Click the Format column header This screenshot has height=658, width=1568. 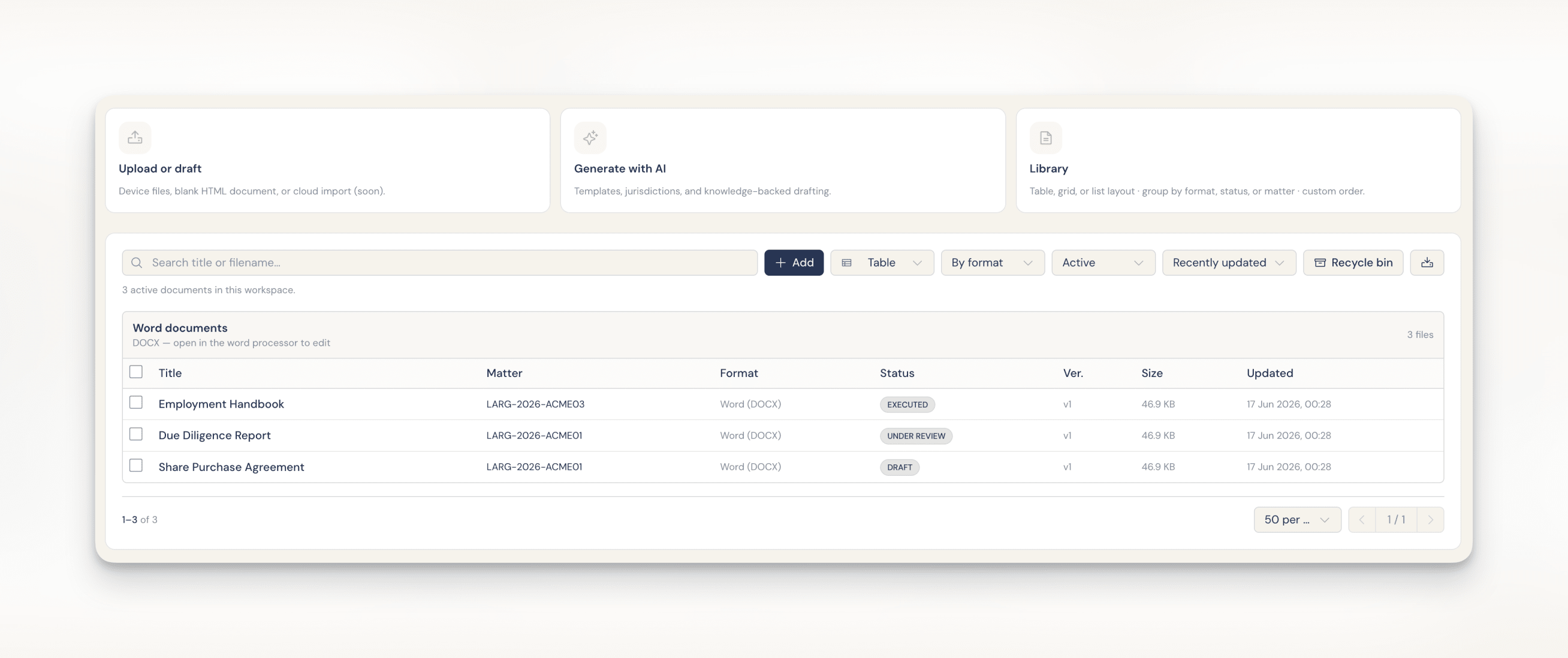click(738, 373)
